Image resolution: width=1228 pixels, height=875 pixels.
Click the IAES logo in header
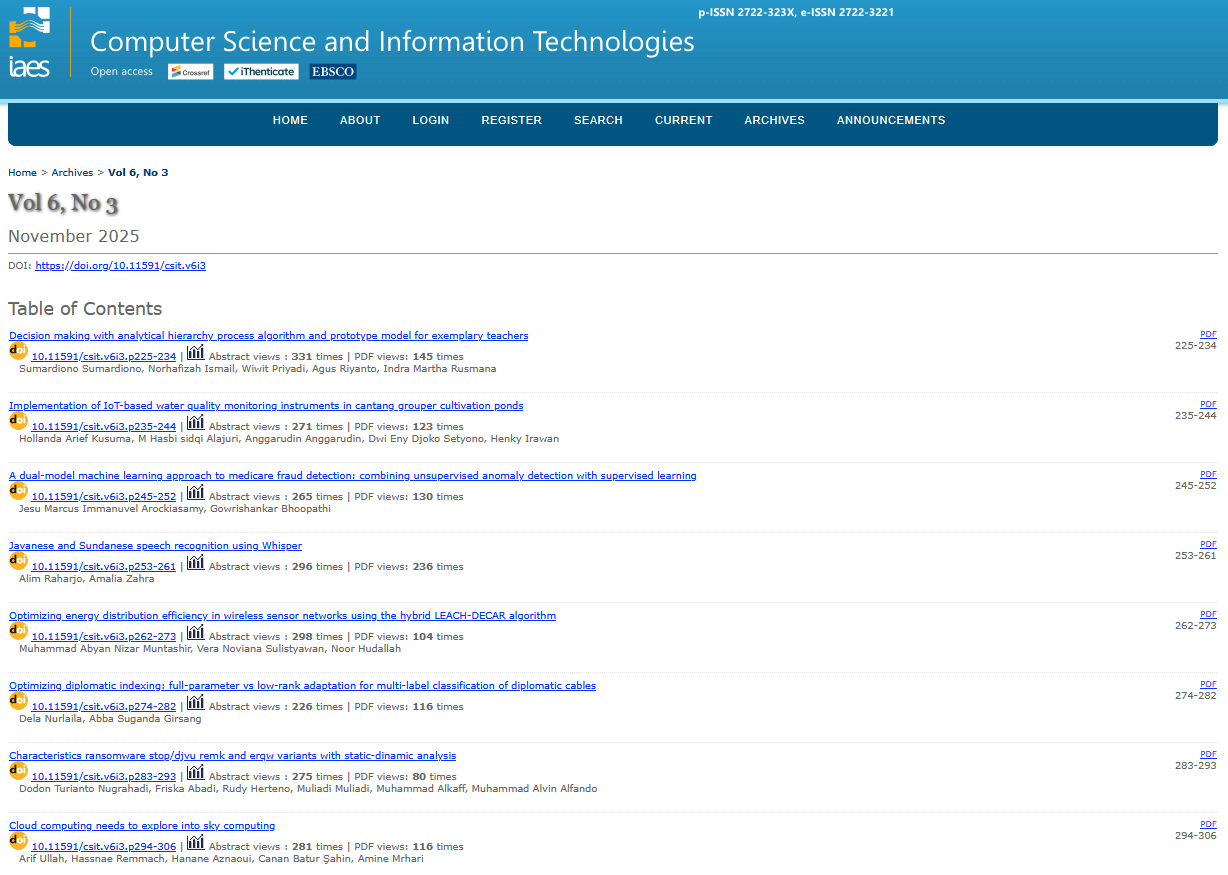(29, 41)
